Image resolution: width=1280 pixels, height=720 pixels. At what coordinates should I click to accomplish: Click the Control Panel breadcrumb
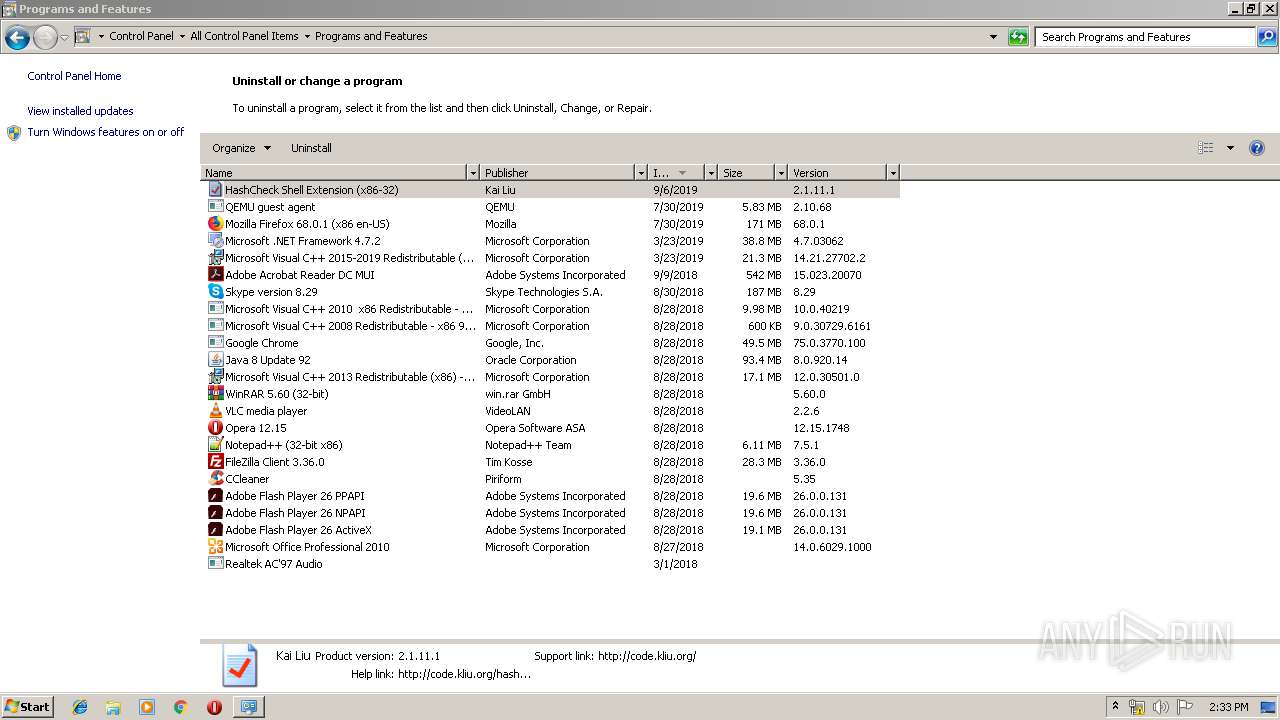(141, 36)
